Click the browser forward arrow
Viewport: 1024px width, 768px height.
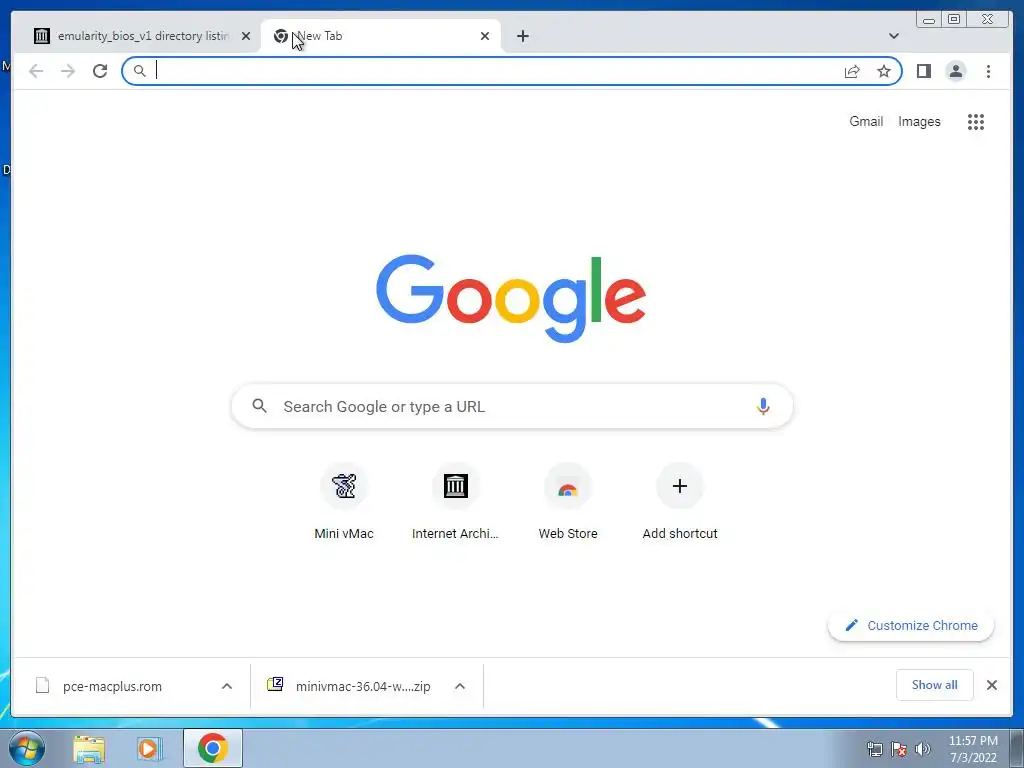pyautogui.click(x=68, y=71)
